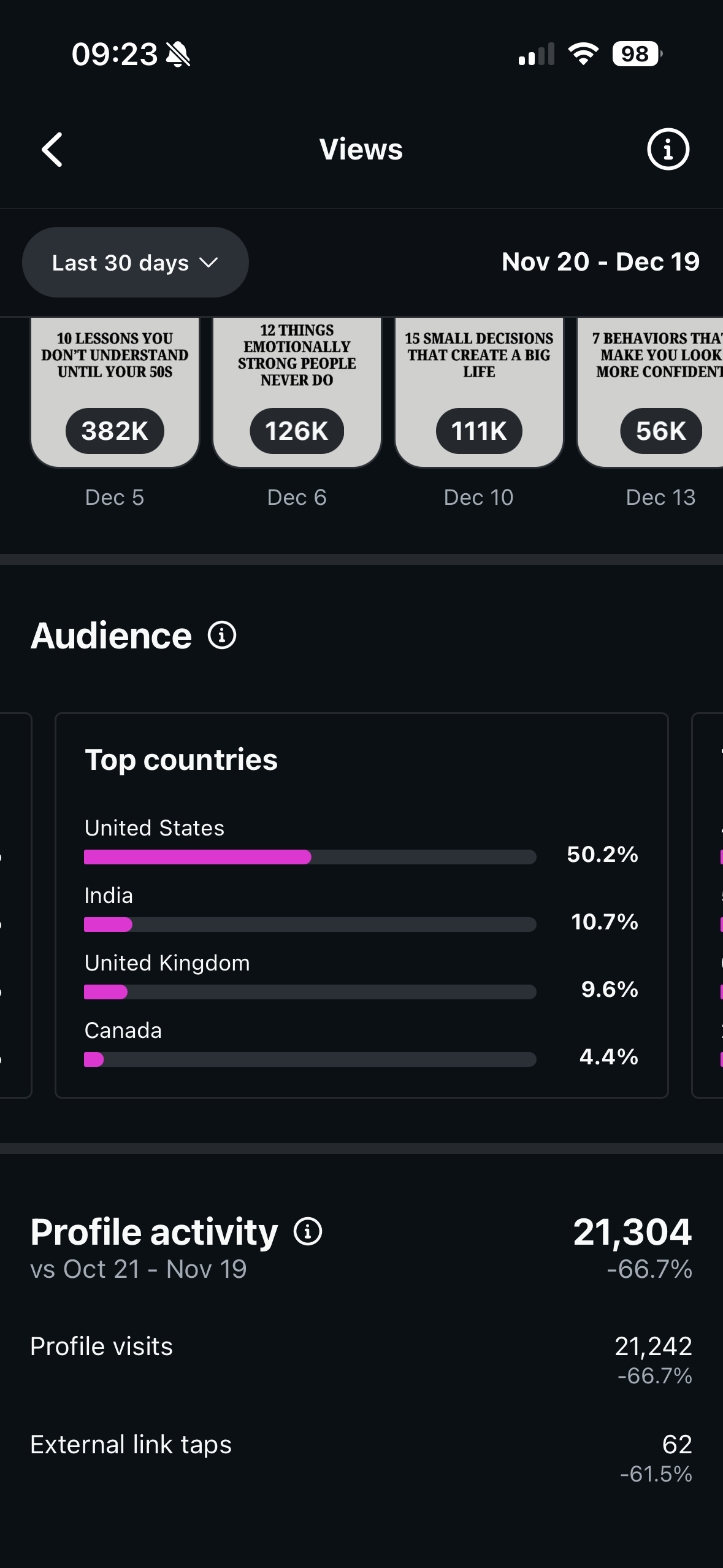Screen dimensions: 723x1568
Task: Open the 12 Things Emotionally Strong post
Action: [x=297, y=393]
